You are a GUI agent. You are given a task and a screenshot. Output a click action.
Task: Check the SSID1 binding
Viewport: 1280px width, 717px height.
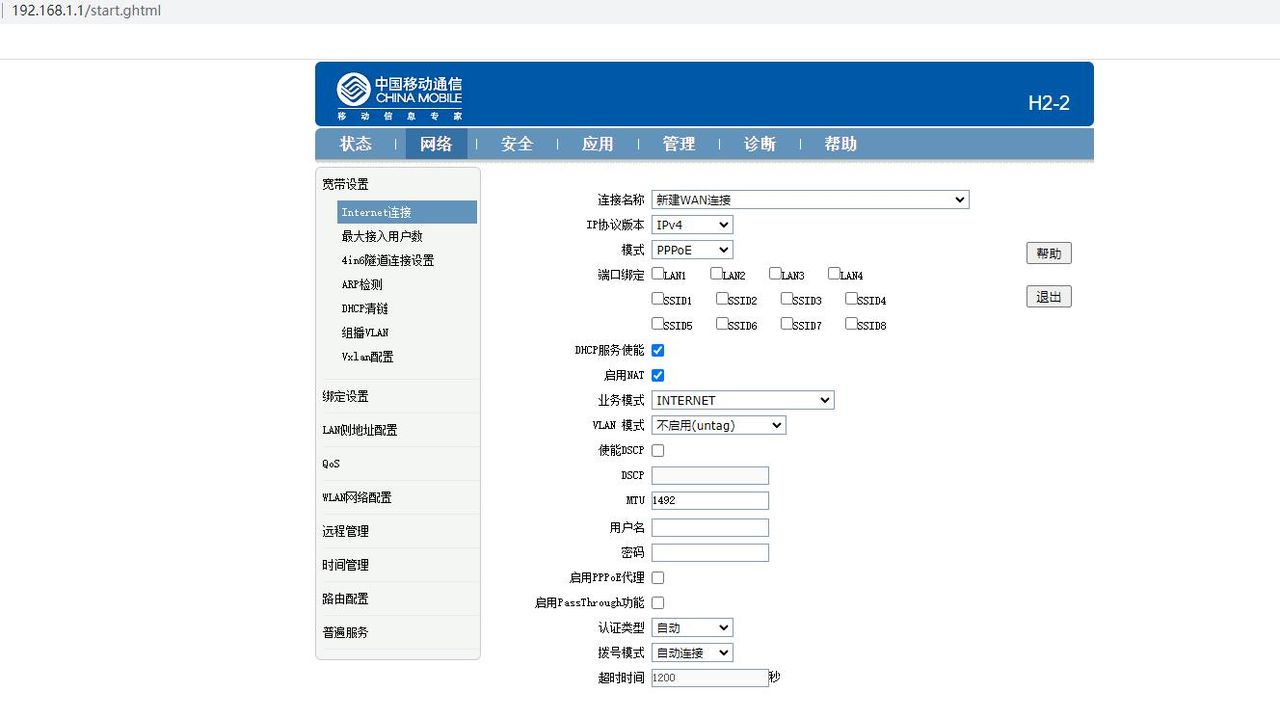[658, 298]
